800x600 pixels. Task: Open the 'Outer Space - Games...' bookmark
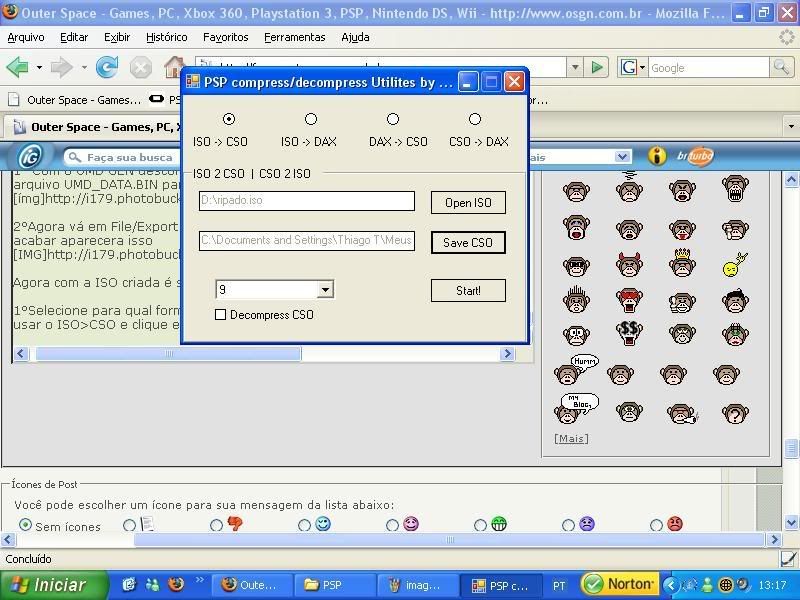tap(74, 100)
